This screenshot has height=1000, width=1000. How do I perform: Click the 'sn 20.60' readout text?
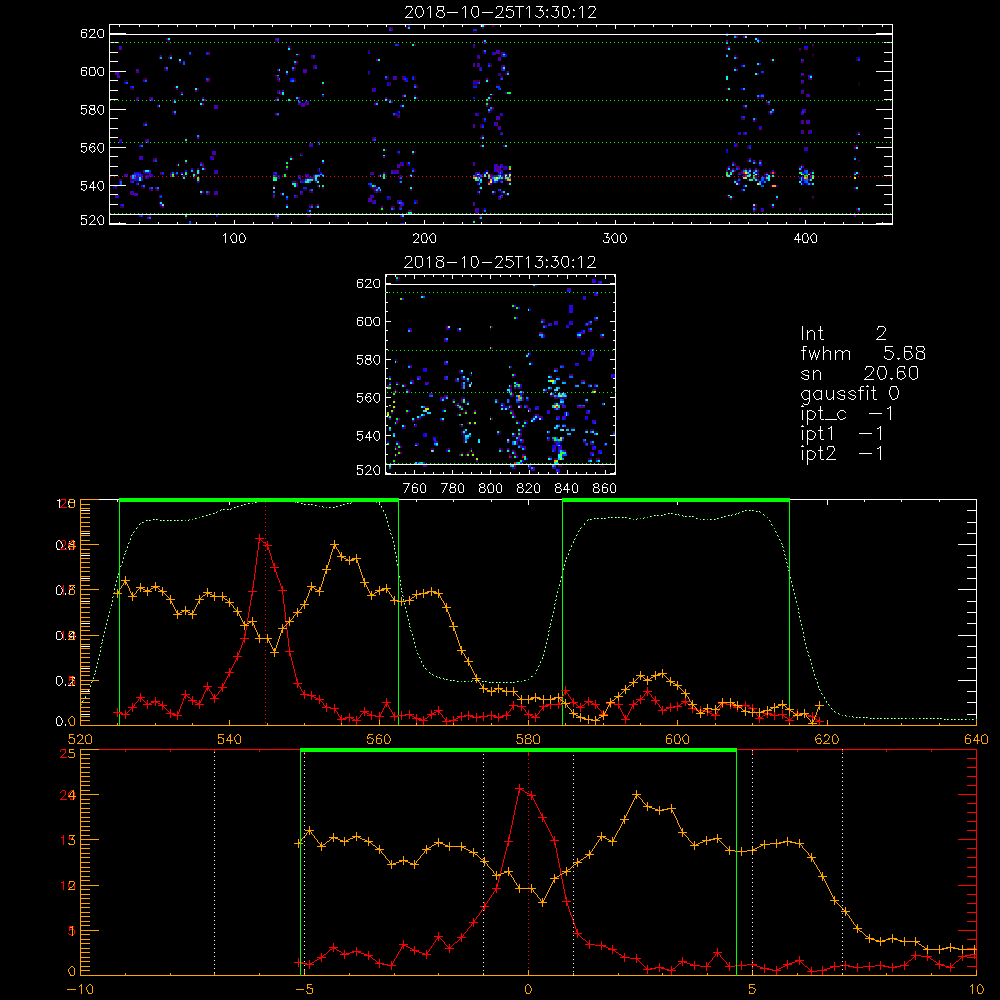pyautogui.click(x=860, y=373)
